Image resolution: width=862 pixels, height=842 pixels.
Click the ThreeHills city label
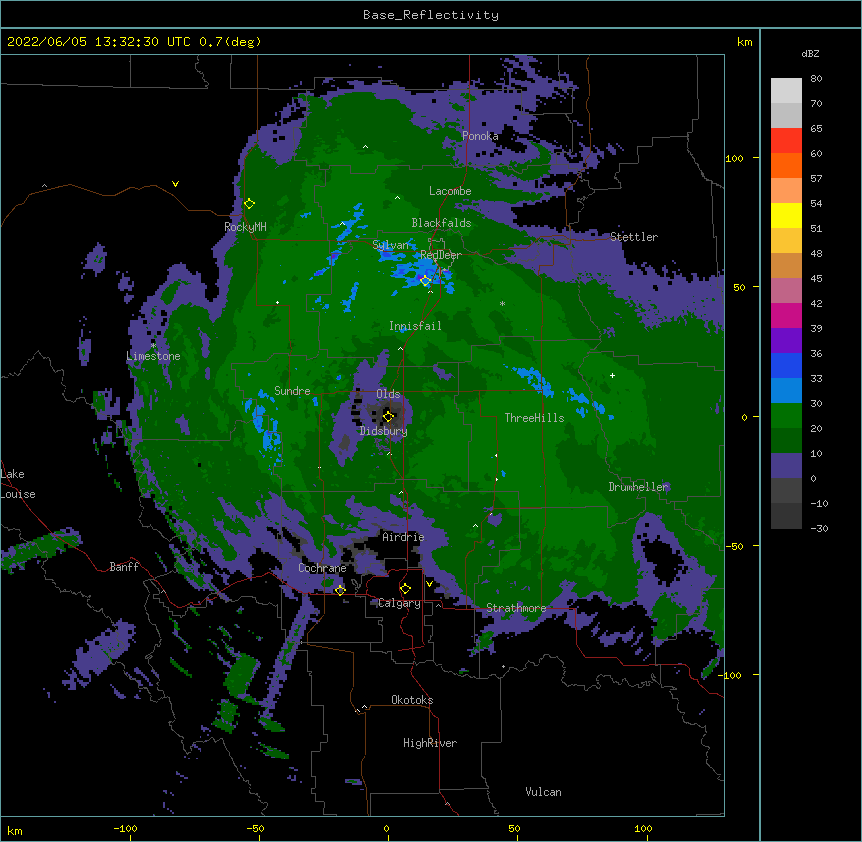pos(534,418)
